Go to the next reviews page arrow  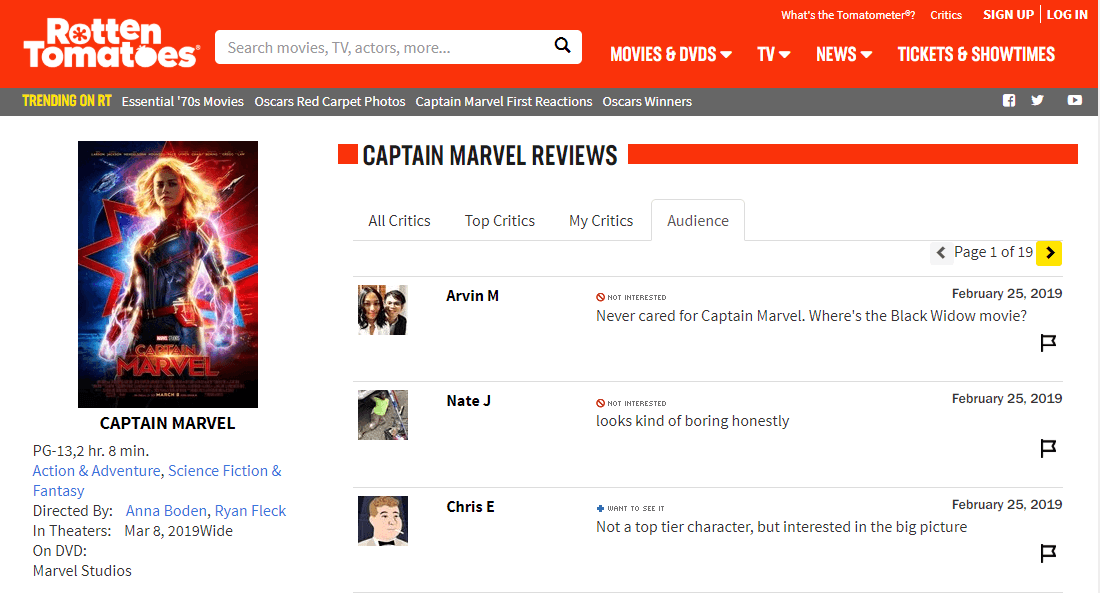pos(1049,253)
